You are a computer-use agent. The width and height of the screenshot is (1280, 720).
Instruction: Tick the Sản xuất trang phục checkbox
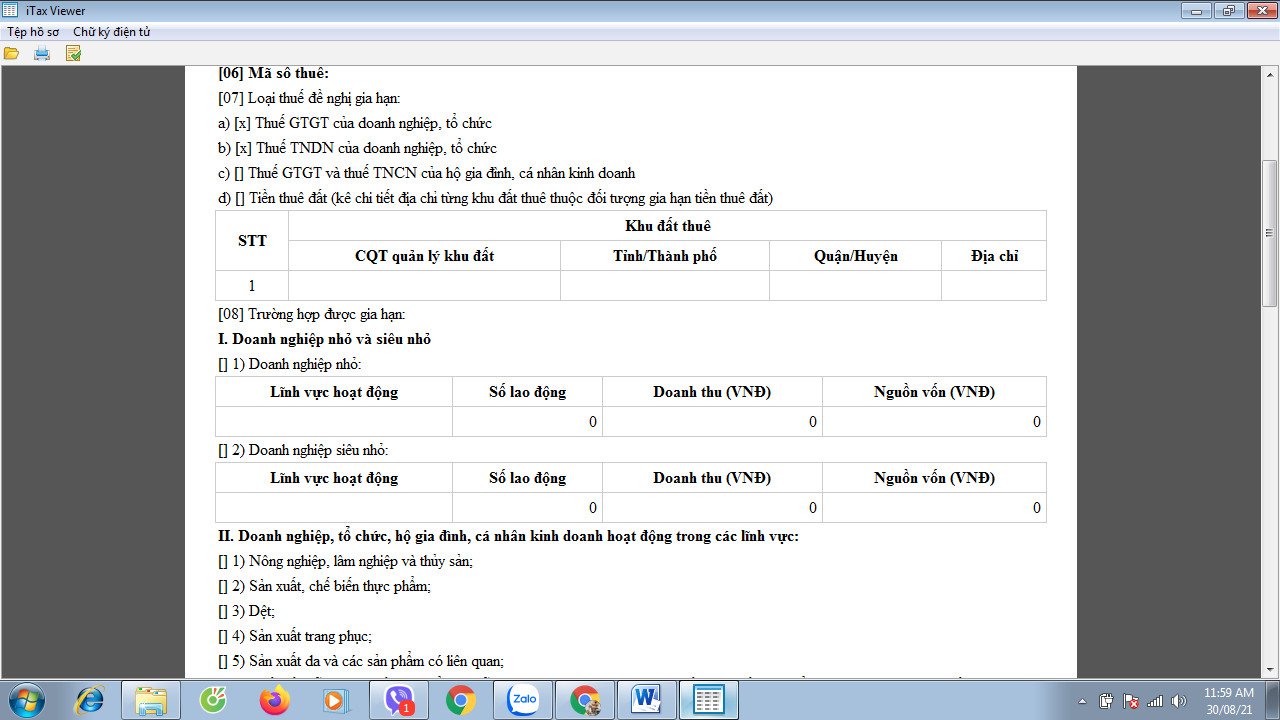coord(223,636)
